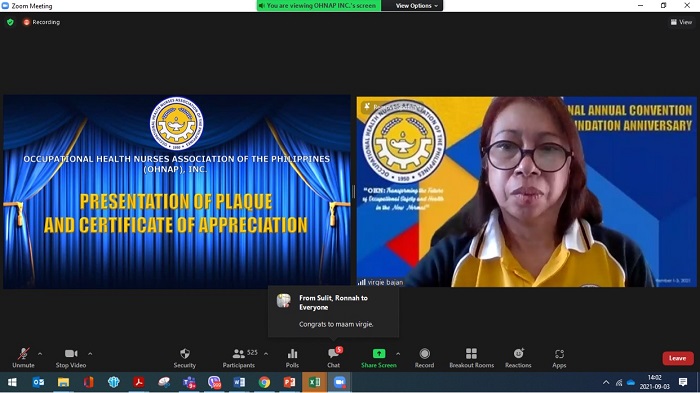
Task: Open Windows Start menu
Action: (x=12, y=382)
